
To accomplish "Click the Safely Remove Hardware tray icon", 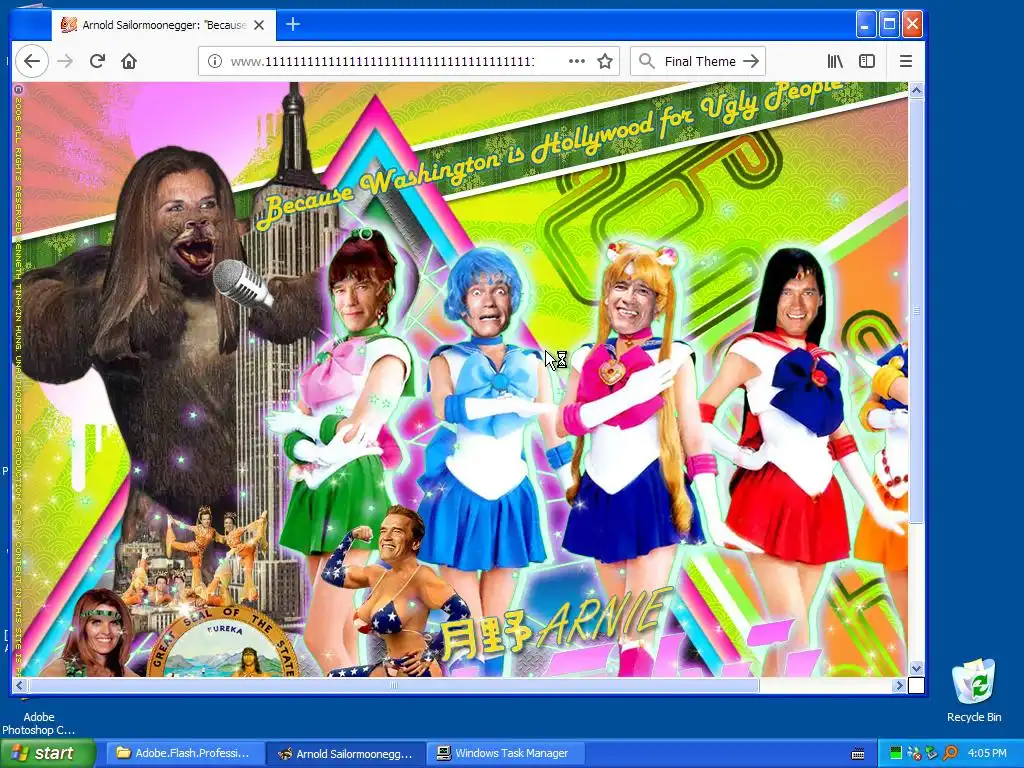I will coord(931,753).
